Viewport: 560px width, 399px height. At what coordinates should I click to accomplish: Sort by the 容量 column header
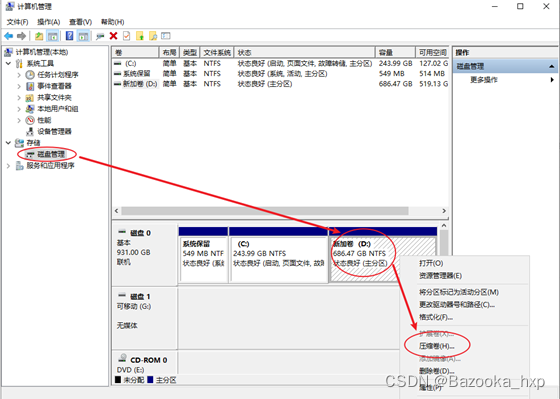tap(395, 53)
